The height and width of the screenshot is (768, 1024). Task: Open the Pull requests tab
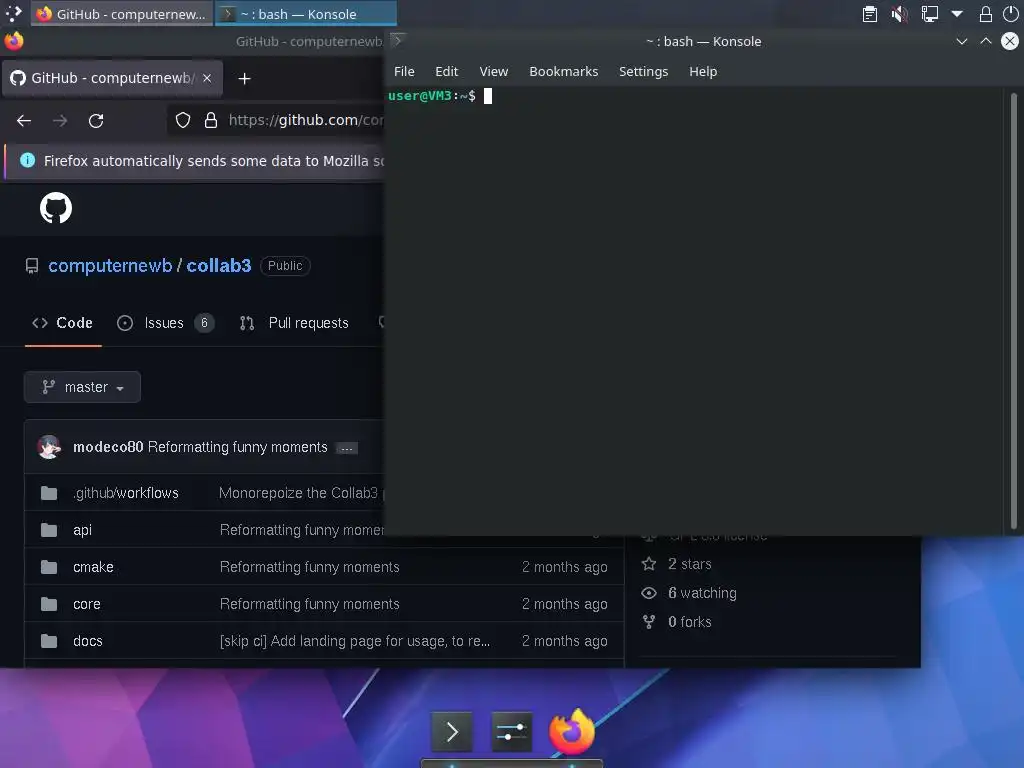294,323
